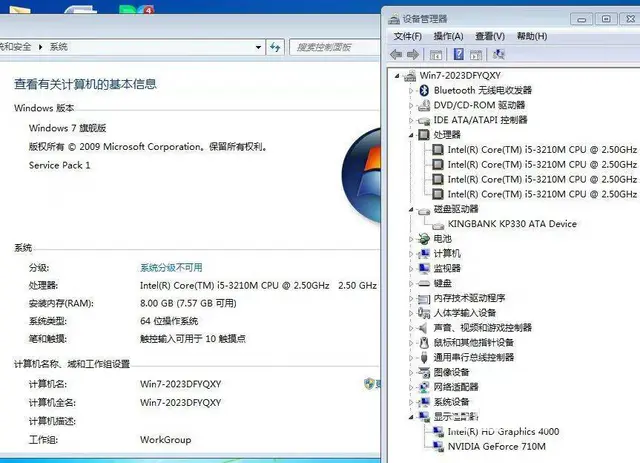
Task: Click the shield change-settings link
Action: pyautogui.click(x=372, y=384)
